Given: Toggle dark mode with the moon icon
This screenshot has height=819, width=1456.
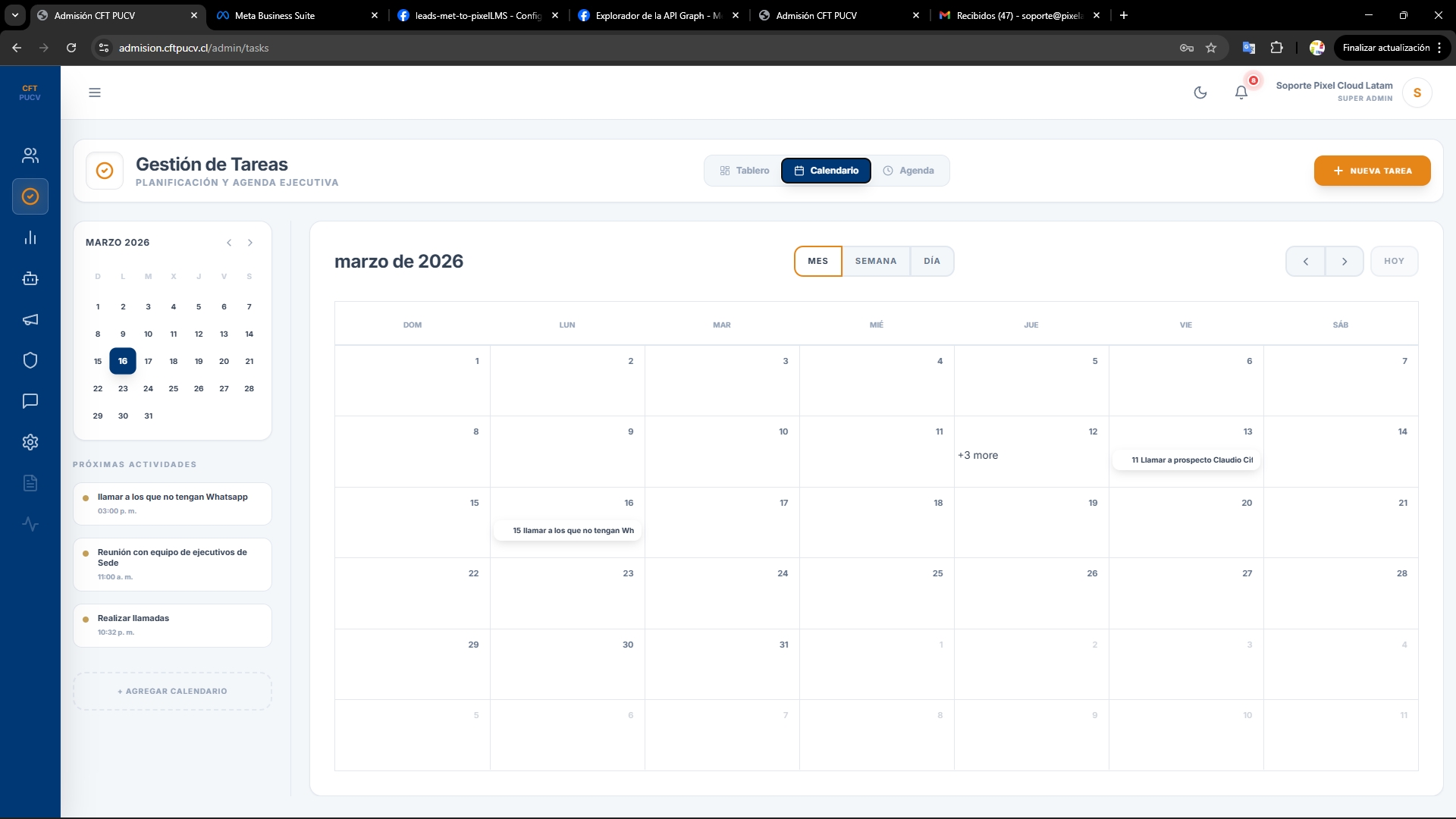Looking at the screenshot, I should click(1200, 93).
